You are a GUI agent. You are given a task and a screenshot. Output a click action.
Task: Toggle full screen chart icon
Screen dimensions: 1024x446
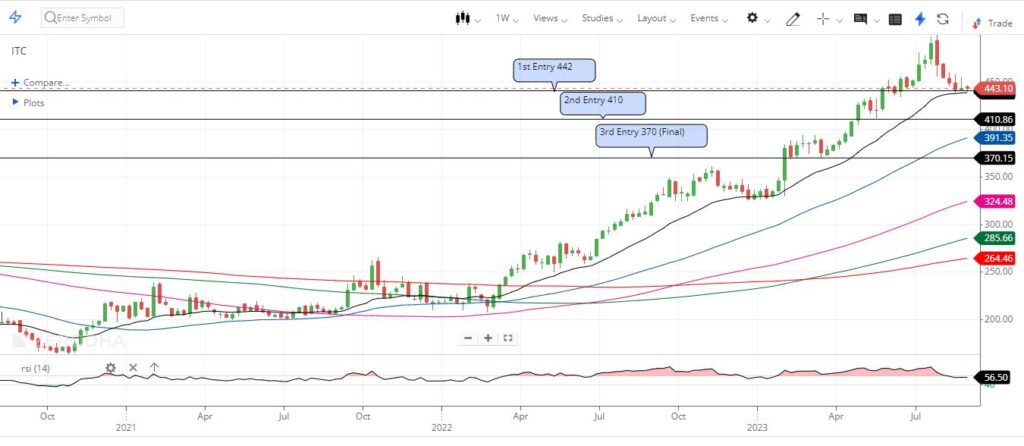[x=508, y=338]
